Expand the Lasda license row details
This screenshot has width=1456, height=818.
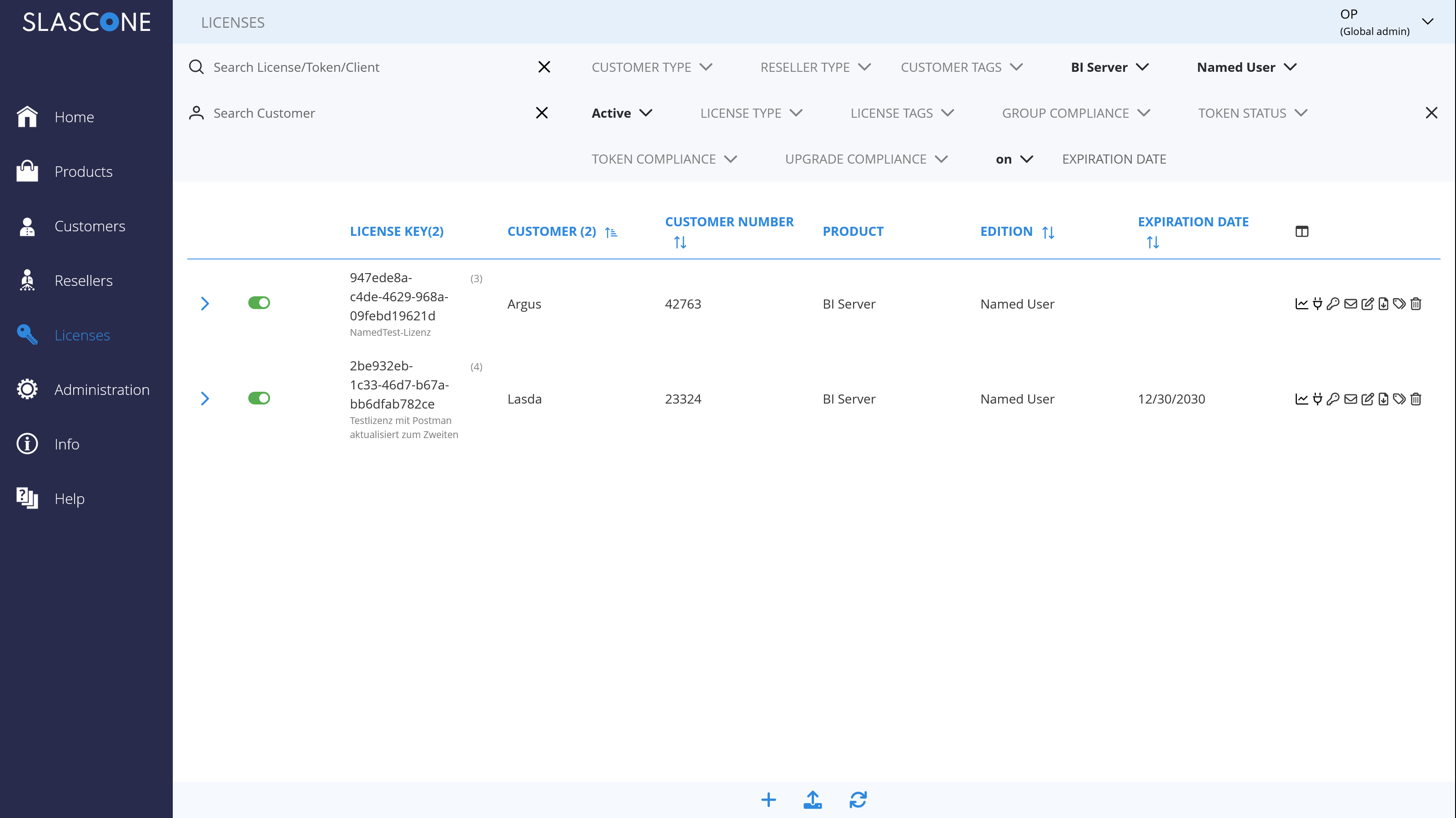click(x=205, y=399)
